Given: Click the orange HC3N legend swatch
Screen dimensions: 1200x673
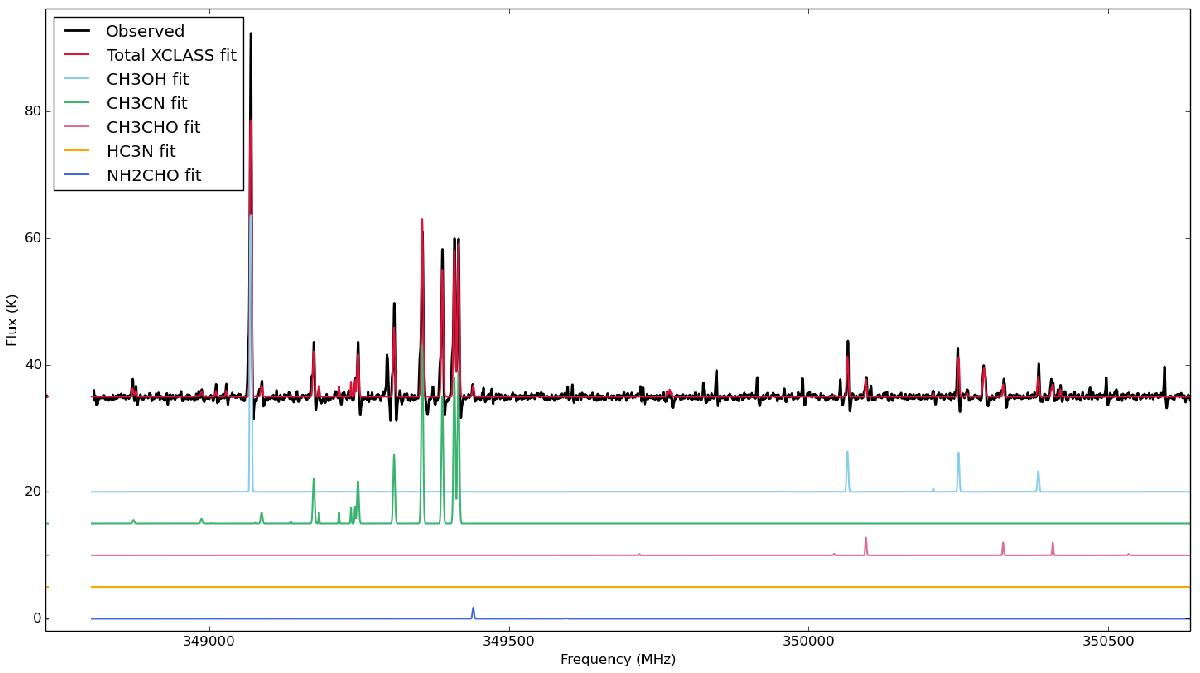Looking at the screenshot, I should [78, 151].
